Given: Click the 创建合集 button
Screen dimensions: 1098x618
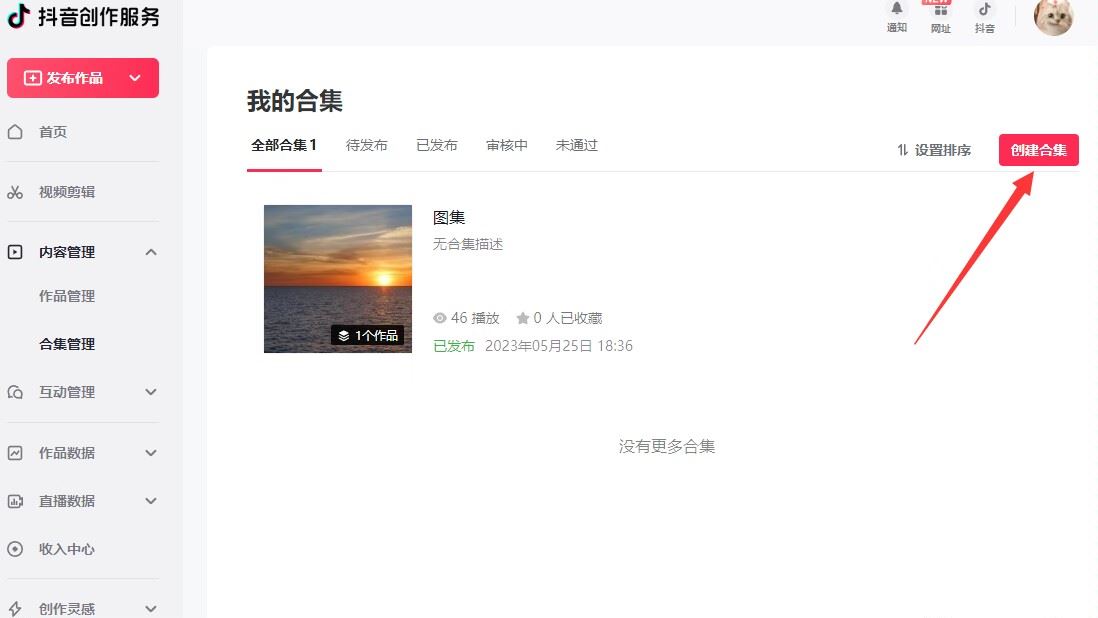Looking at the screenshot, I should [1038, 150].
